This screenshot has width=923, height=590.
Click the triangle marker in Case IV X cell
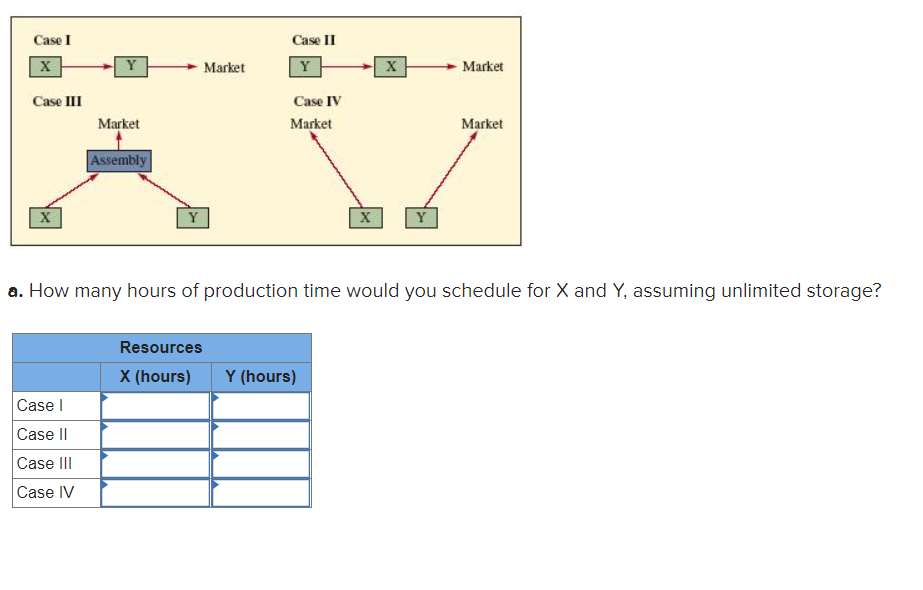[104, 486]
